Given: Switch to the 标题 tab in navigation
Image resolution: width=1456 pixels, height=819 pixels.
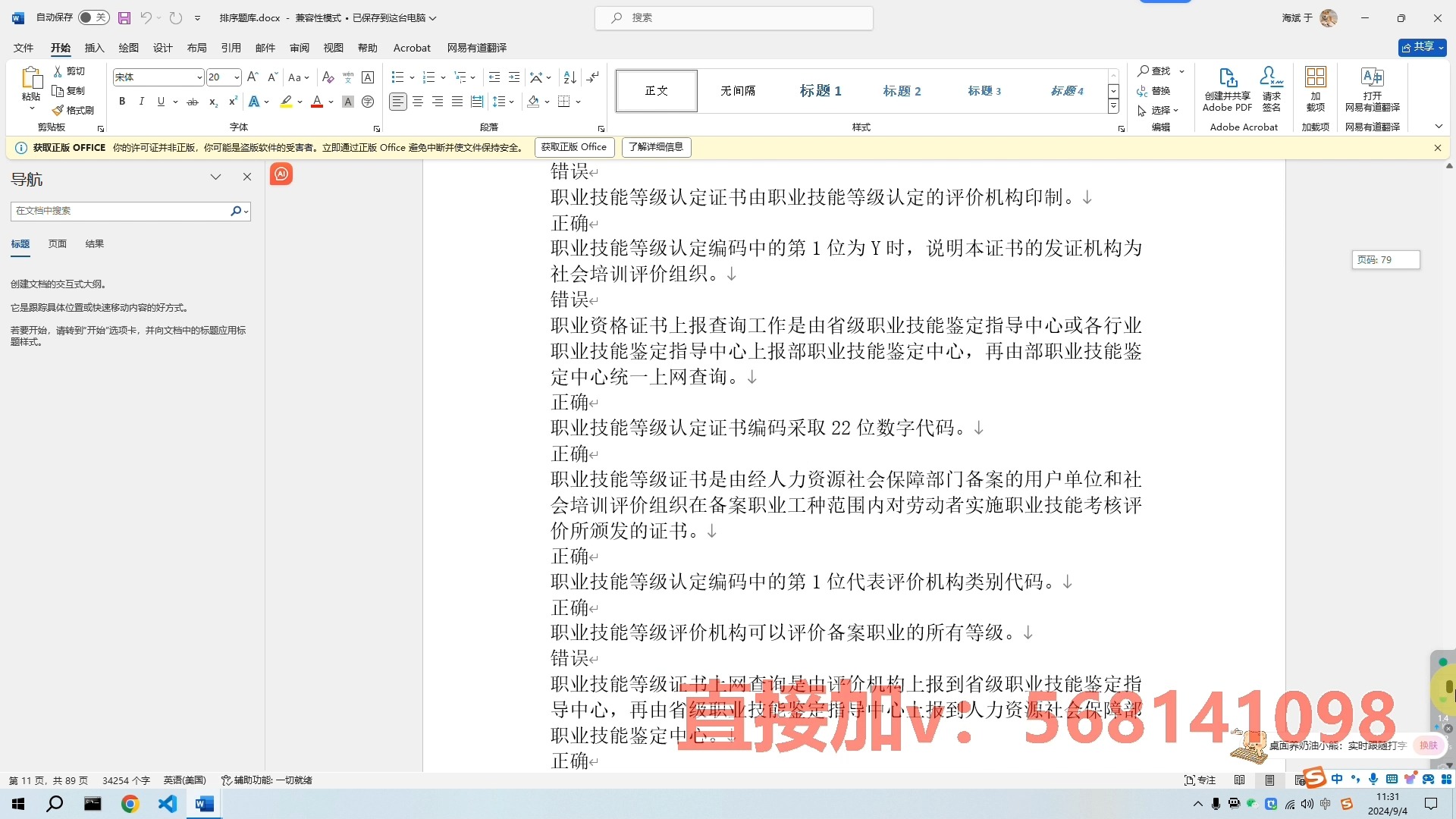Looking at the screenshot, I should tap(20, 243).
